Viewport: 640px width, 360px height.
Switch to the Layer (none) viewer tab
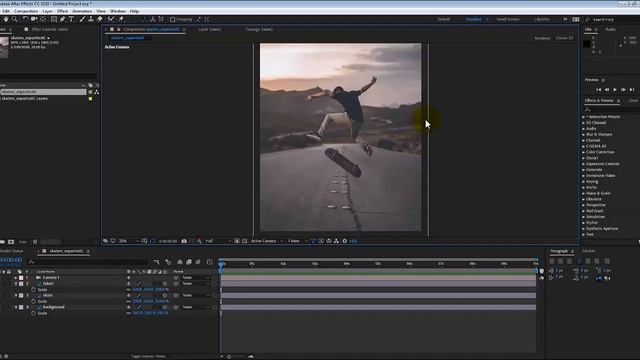(210, 29)
